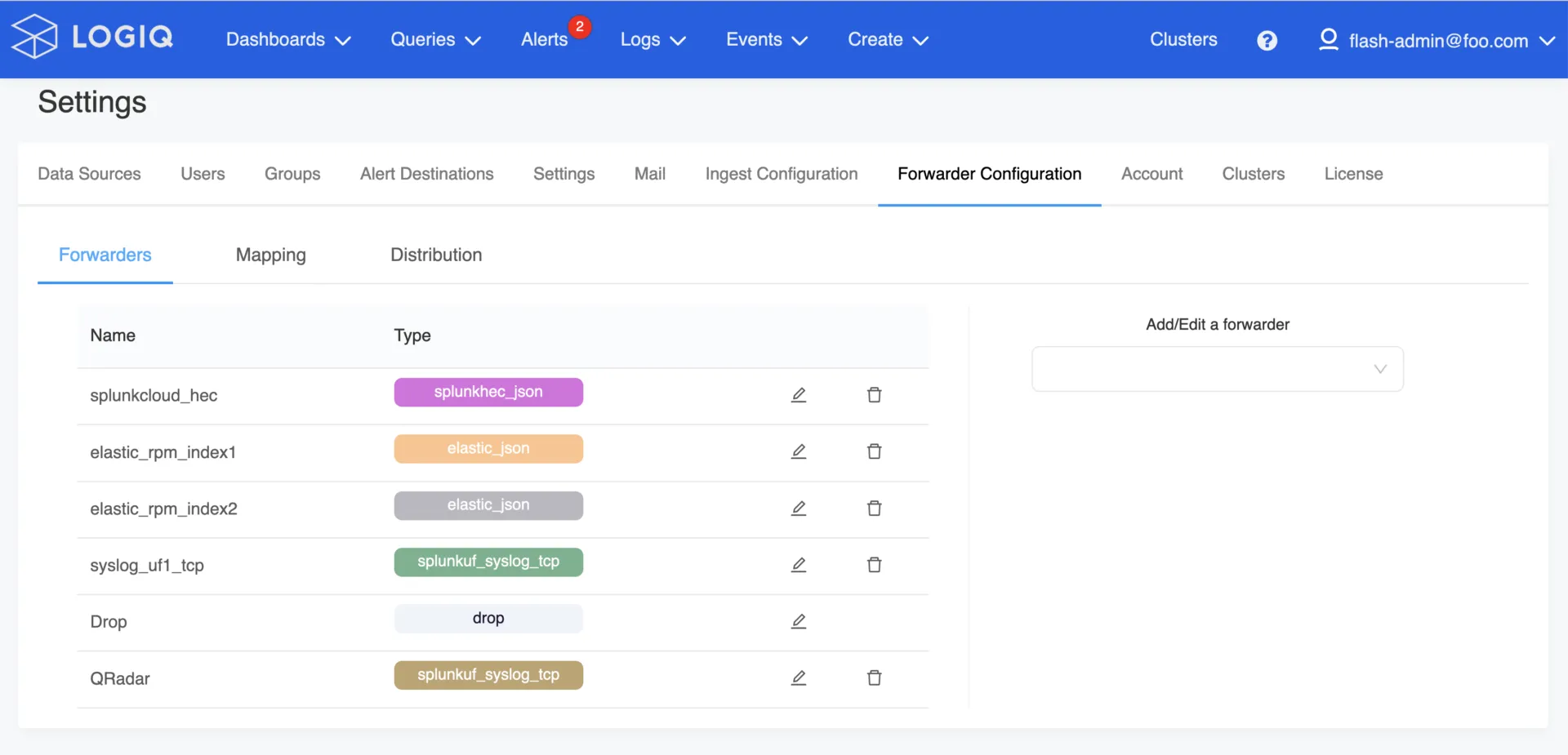Open the Logs dropdown
This screenshot has width=1568, height=755.
[x=653, y=39]
